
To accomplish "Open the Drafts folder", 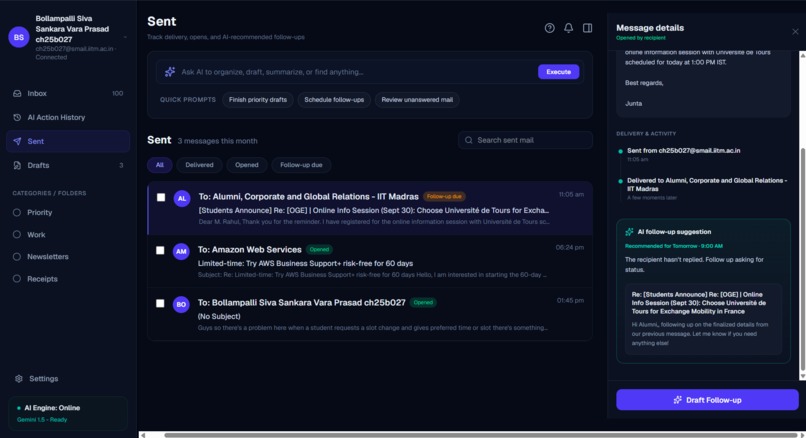I will (x=68, y=165).
